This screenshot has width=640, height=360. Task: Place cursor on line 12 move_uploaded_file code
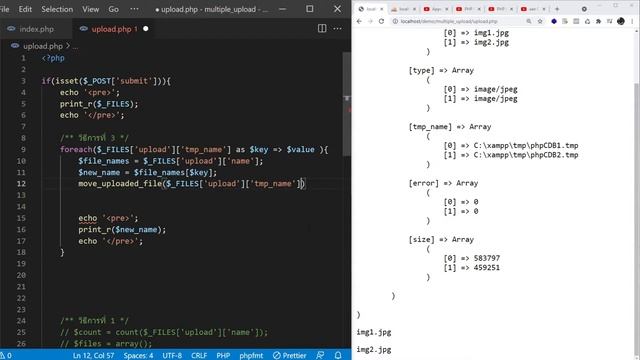pyautogui.click(x=191, y=184)
